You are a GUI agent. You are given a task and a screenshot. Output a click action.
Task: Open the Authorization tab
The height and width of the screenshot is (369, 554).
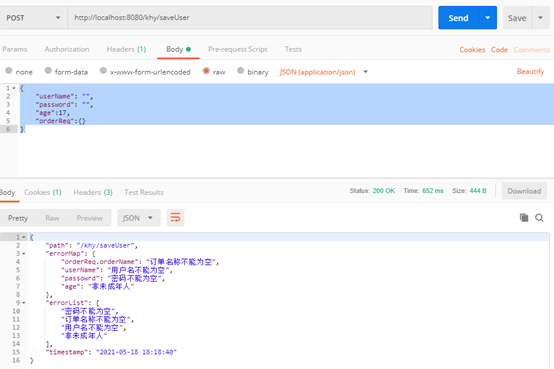[67, 49]
